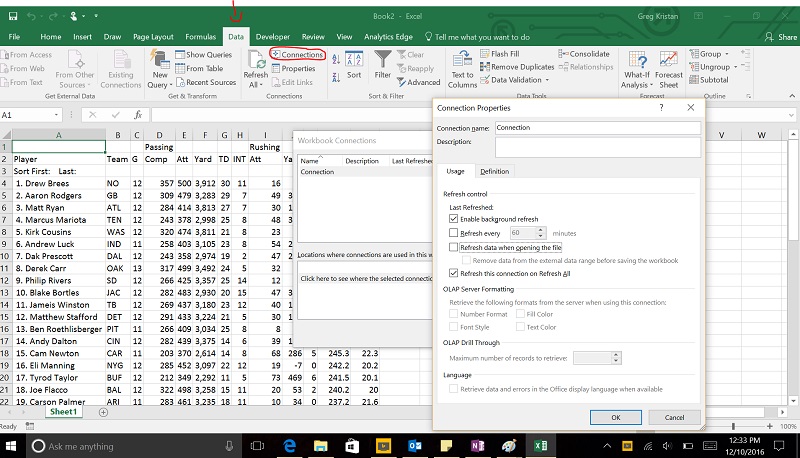Click From Table in Get & Transform
800x458 pixels.
pos(199,68)
